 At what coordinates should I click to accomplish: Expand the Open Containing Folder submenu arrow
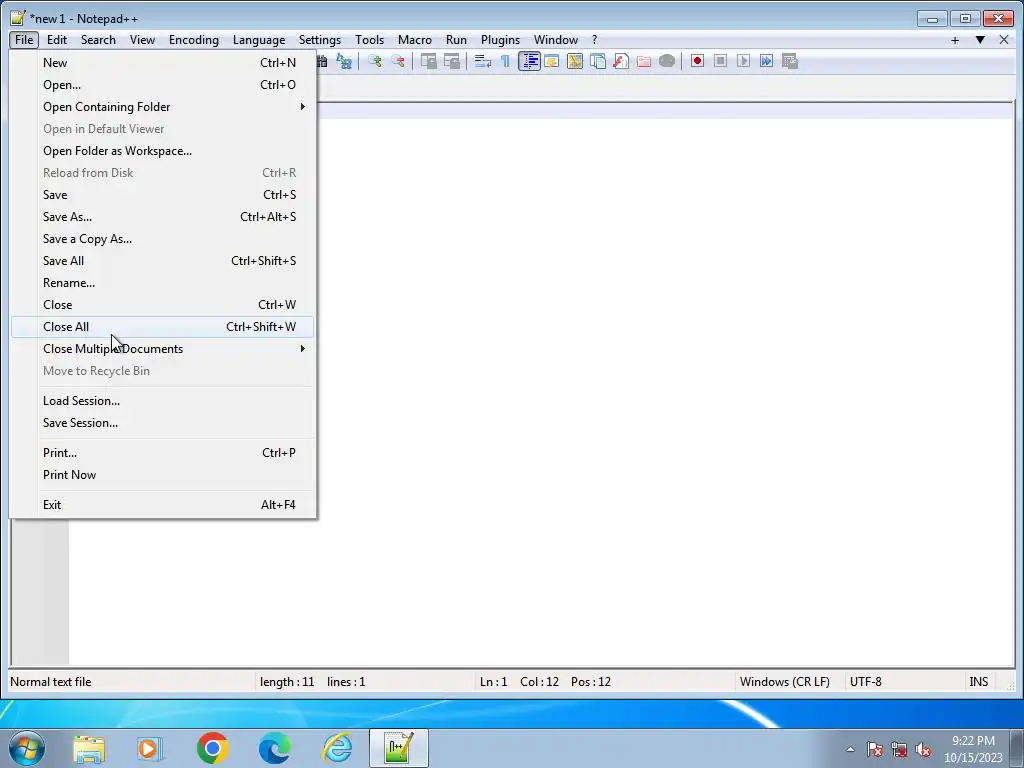[302, 106]
